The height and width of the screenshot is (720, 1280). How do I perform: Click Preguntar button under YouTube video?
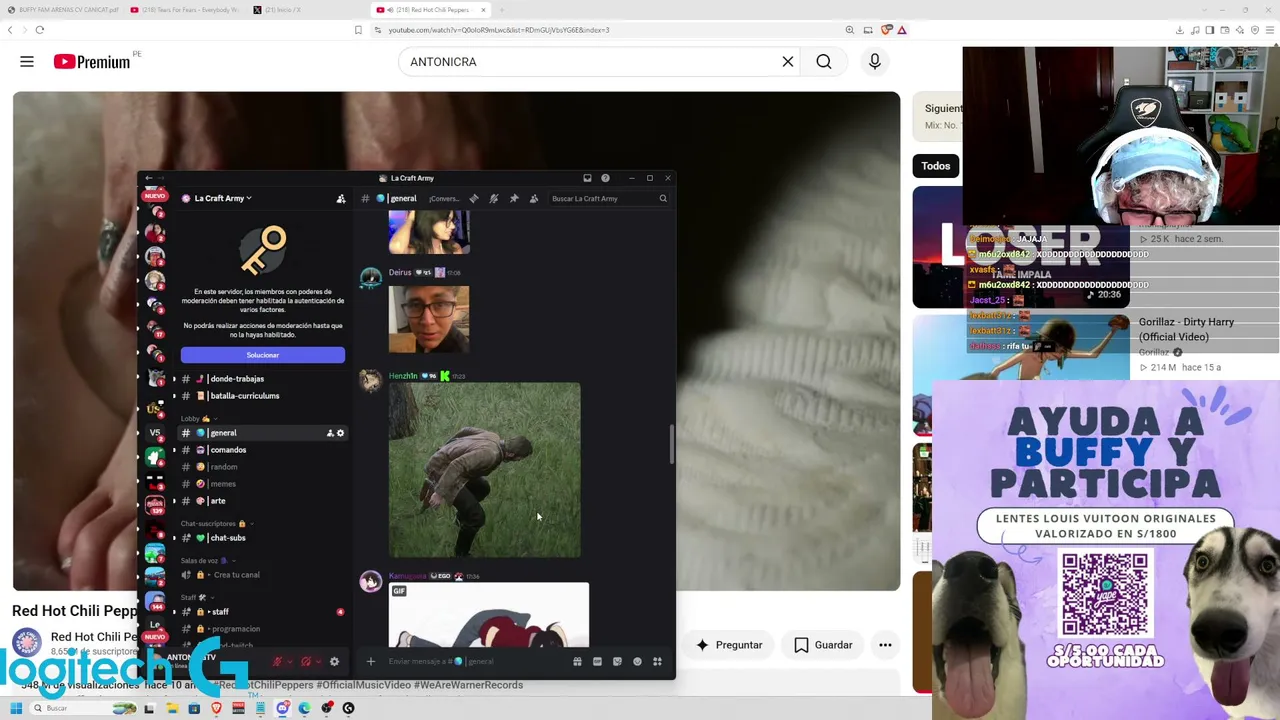tap(729, 645)
